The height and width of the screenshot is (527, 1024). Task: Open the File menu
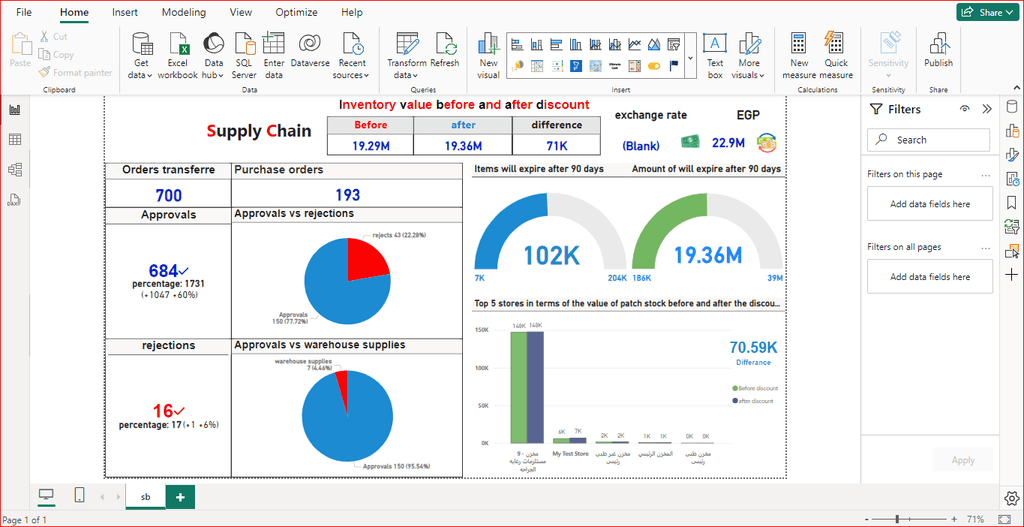click(24, 12)
